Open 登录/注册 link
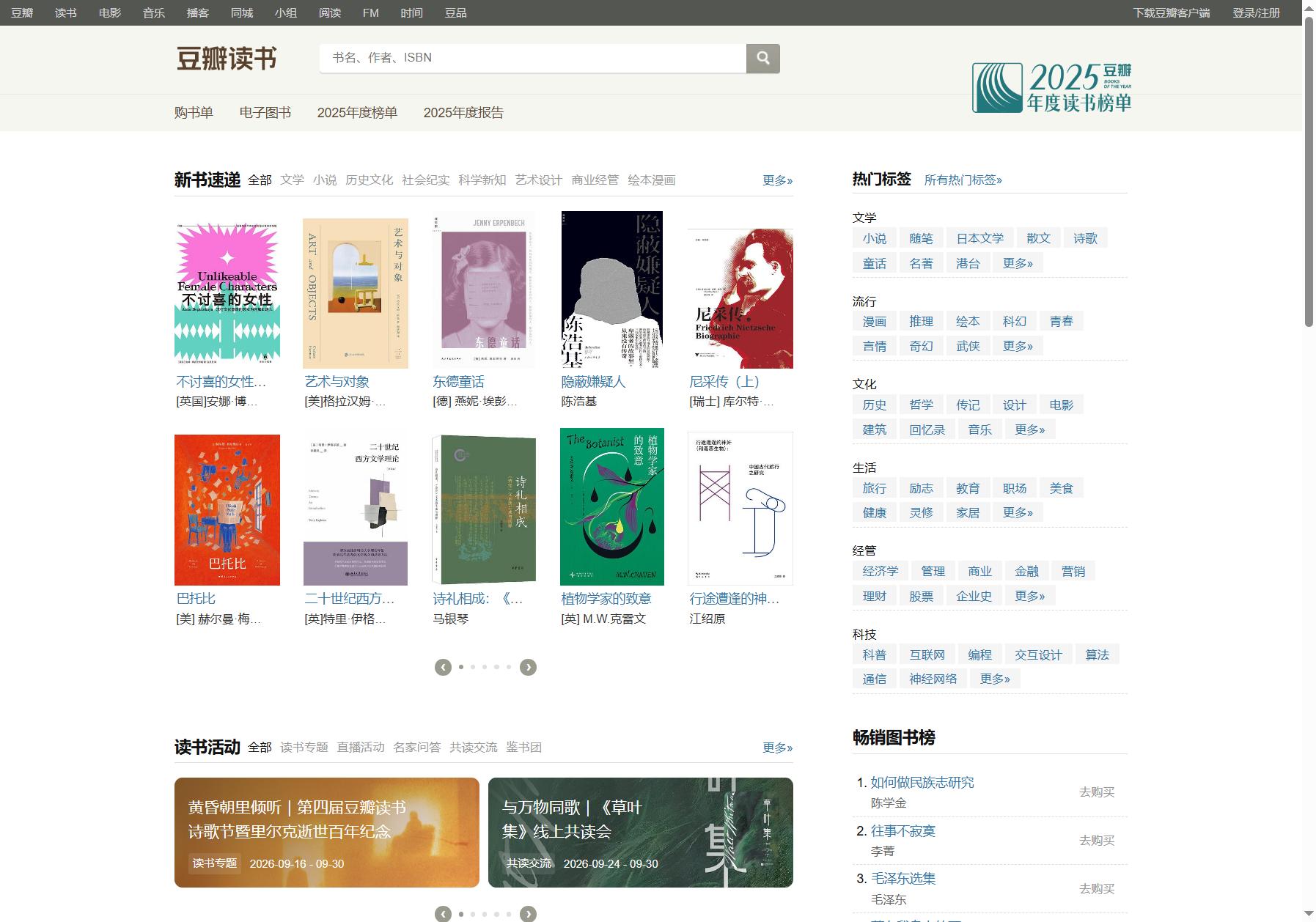Viewport: 1316px width, 922px height. click(1256, 12)
